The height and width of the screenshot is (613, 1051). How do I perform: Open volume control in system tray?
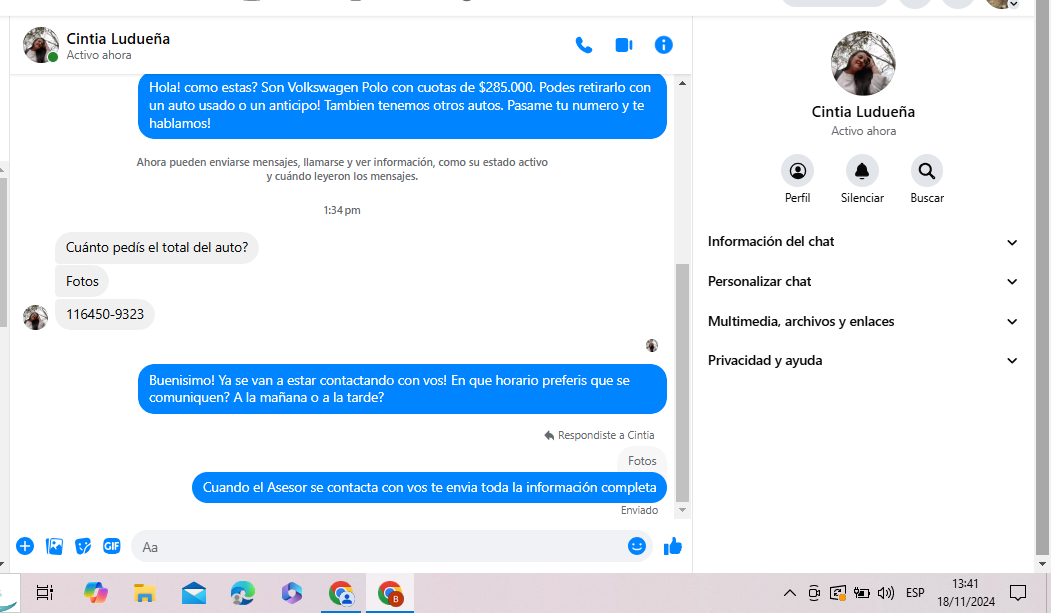point(885,592)
